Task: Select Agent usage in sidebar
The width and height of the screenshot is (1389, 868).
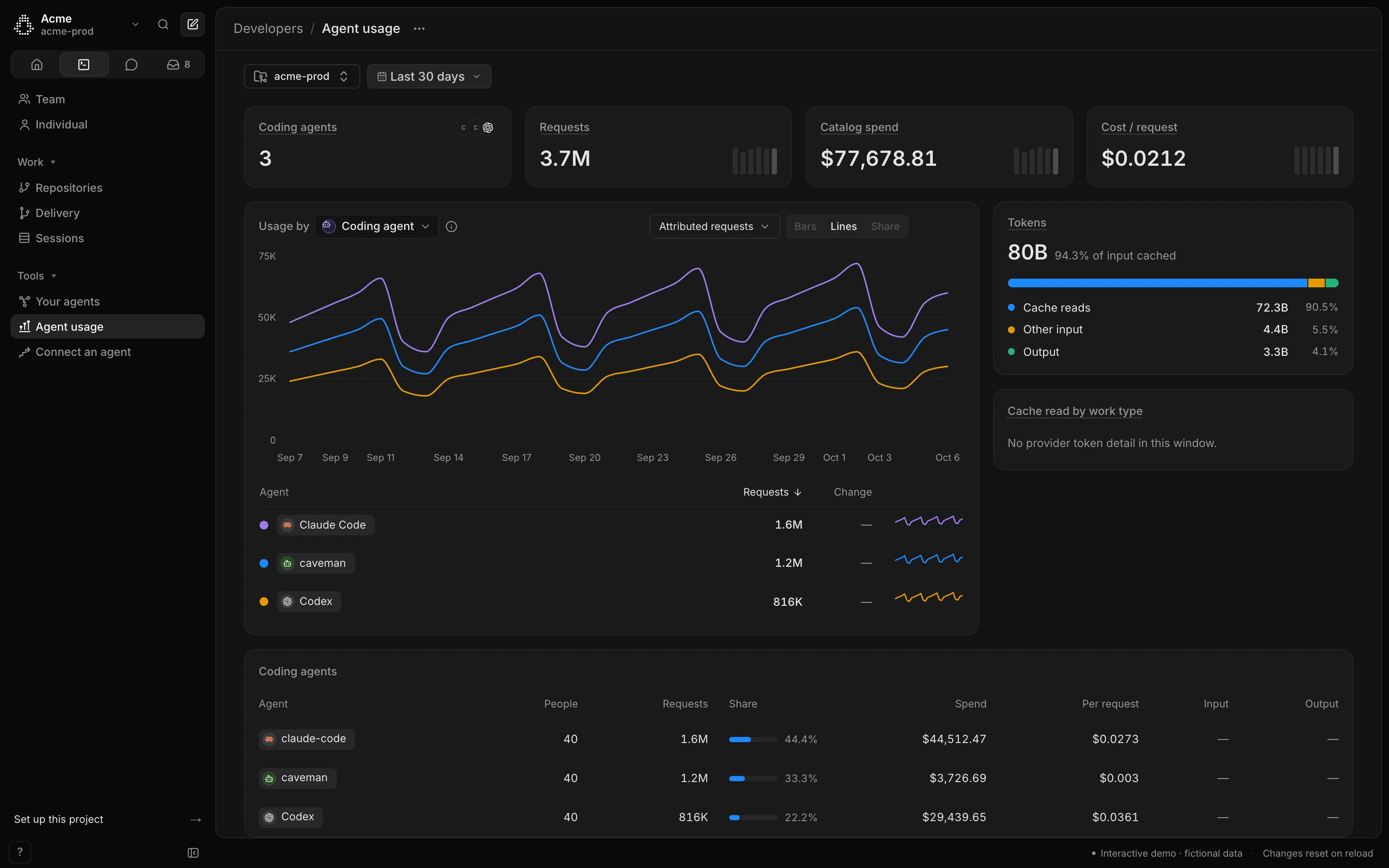Action: click(x=107, y=327)
